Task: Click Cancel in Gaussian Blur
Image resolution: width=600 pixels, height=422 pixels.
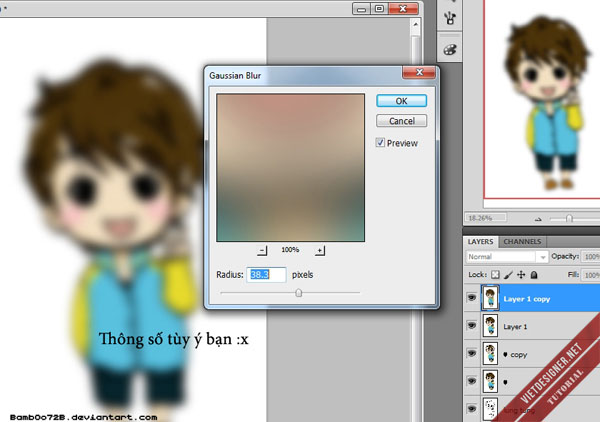Action: [401, 121]
